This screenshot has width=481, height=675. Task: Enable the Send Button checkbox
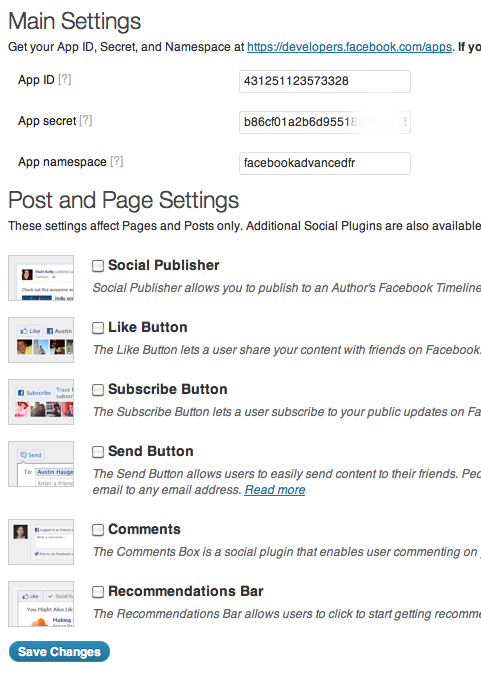coord(98,452)
